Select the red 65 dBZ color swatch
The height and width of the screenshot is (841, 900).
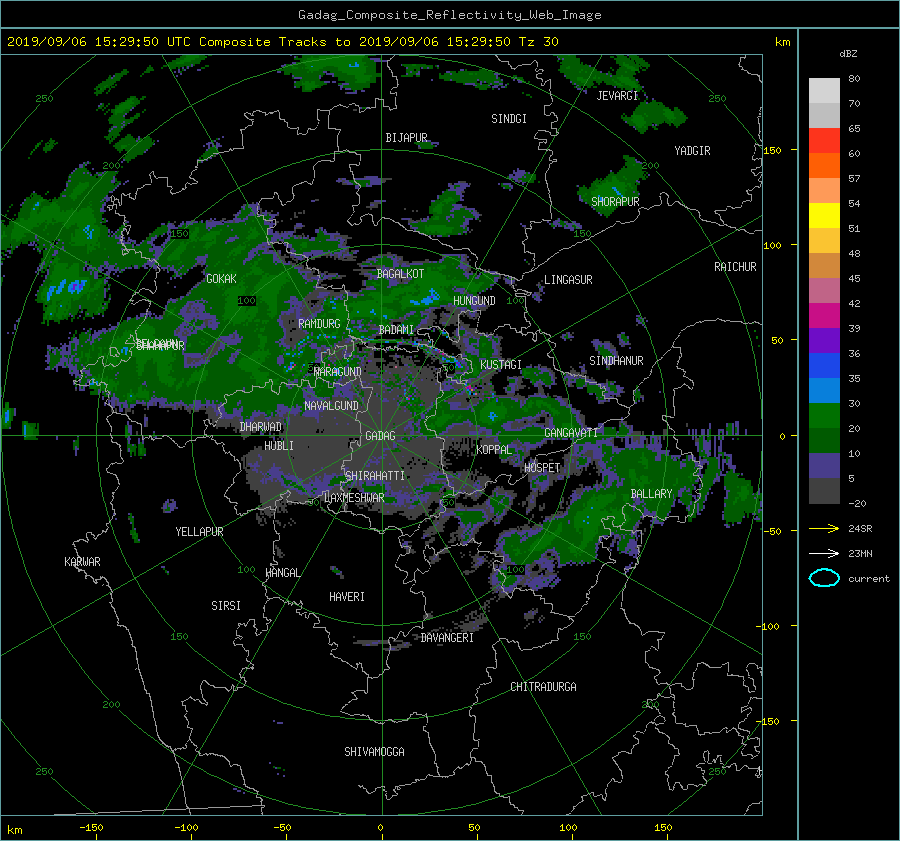pos(824,141)
